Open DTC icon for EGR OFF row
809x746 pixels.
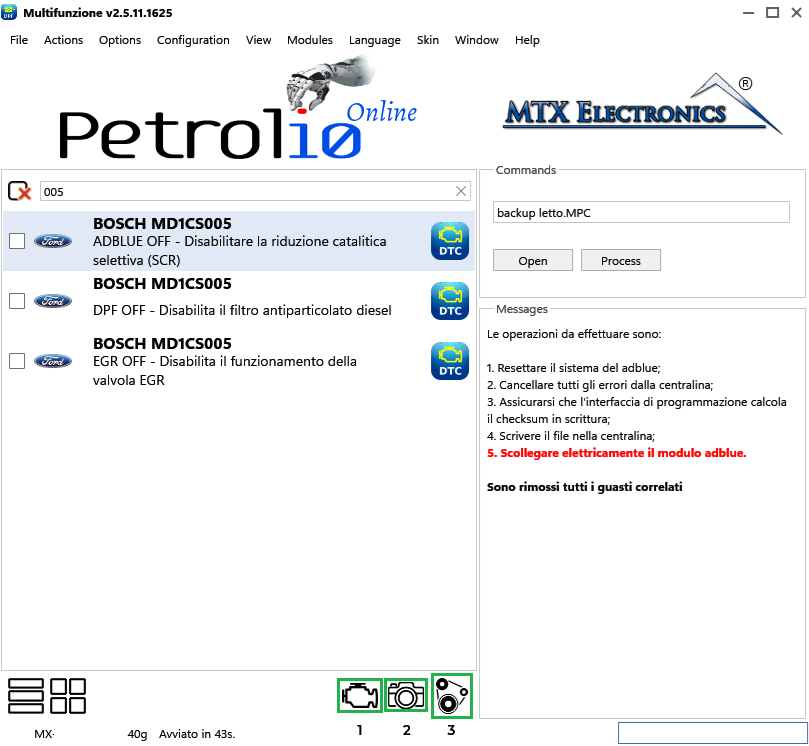[450, 361]
